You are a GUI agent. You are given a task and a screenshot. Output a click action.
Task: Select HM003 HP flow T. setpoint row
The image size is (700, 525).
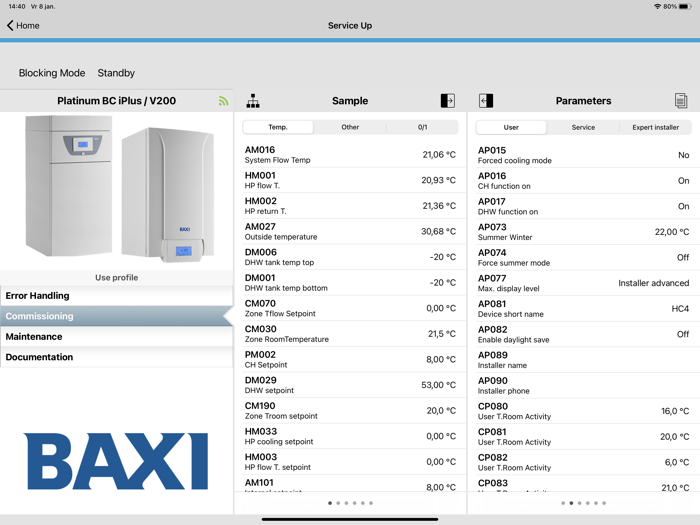coord(350,462)
